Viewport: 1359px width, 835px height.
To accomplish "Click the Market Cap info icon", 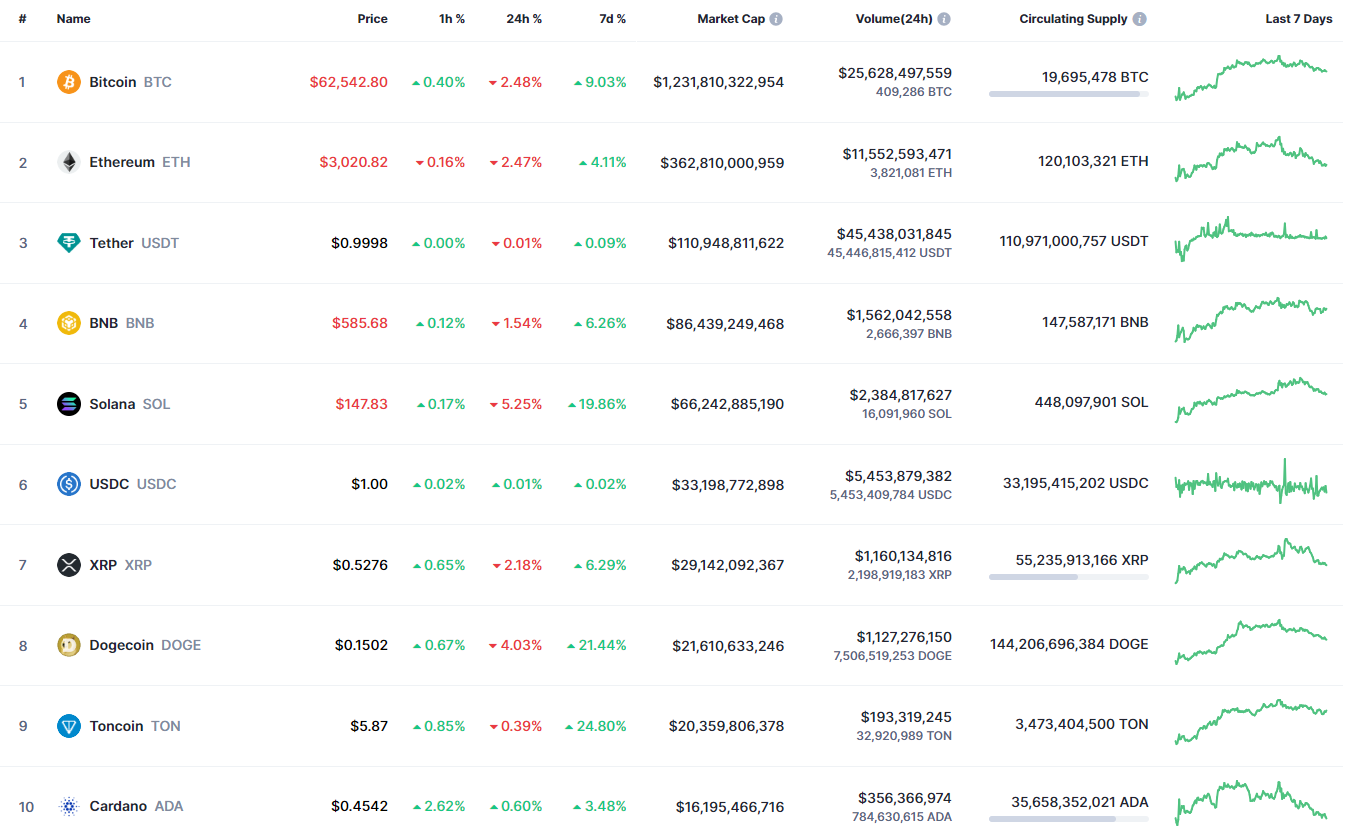I will coord(776,19).
